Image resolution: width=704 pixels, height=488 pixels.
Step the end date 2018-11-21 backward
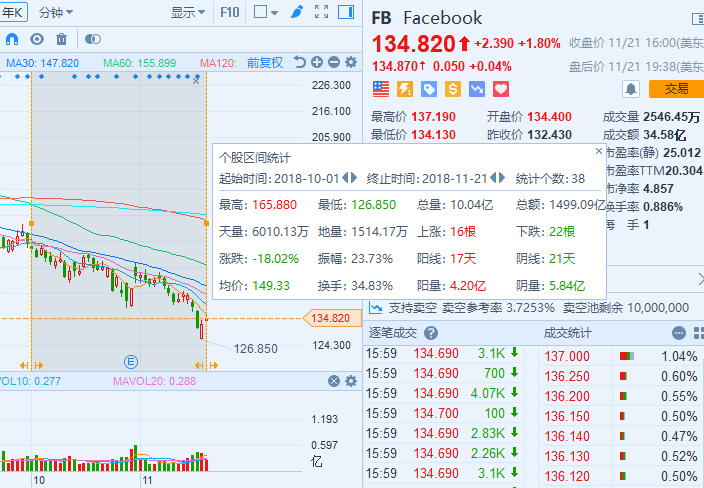click(493, 178)
